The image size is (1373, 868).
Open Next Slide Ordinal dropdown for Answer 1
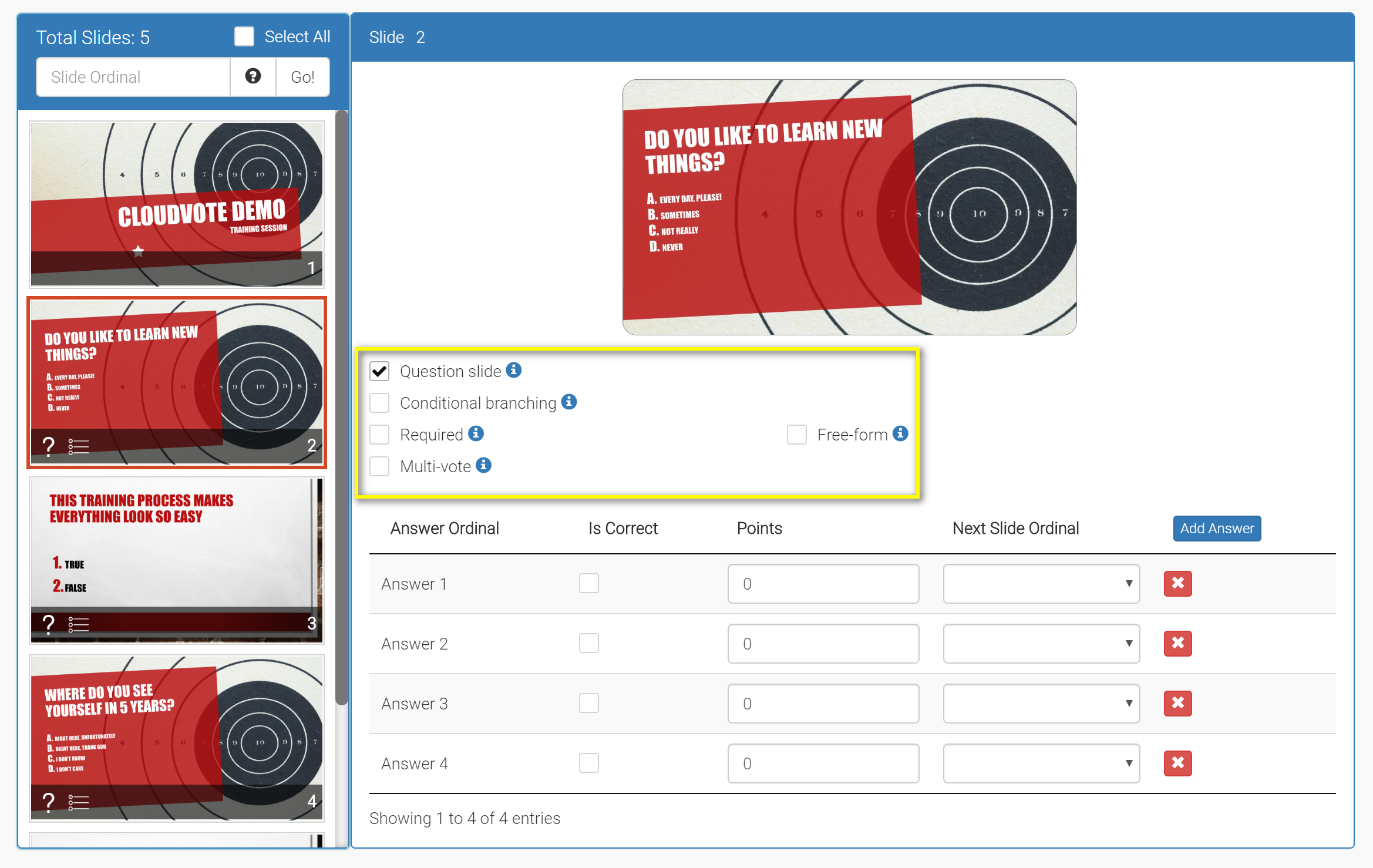click(1041, 583)
